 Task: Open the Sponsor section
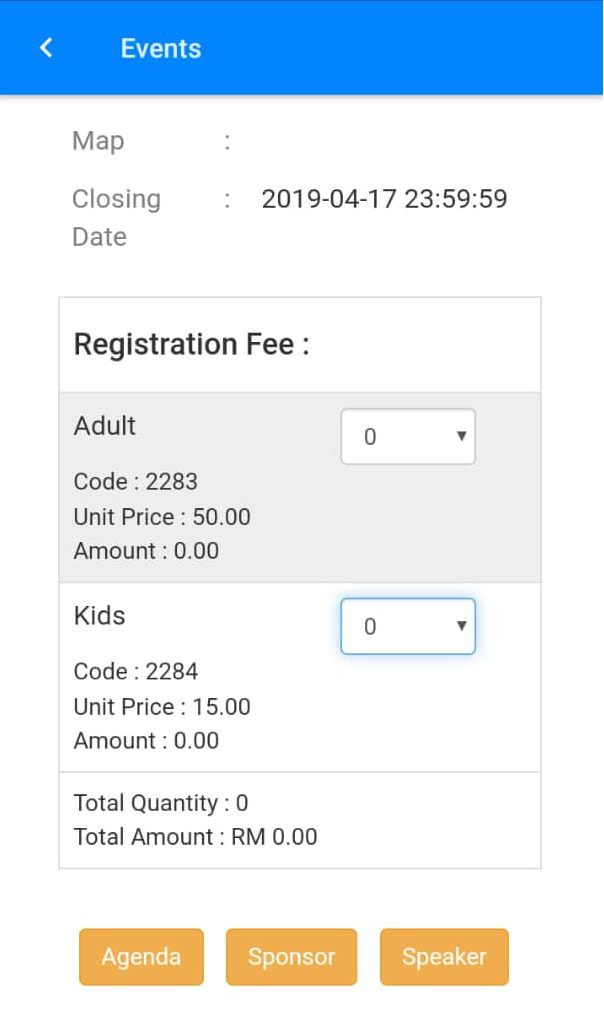tap(291, 957)
